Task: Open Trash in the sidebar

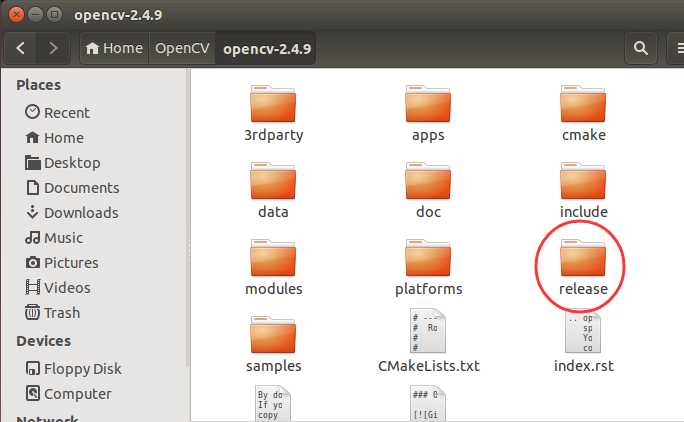Action: (52, 313)
